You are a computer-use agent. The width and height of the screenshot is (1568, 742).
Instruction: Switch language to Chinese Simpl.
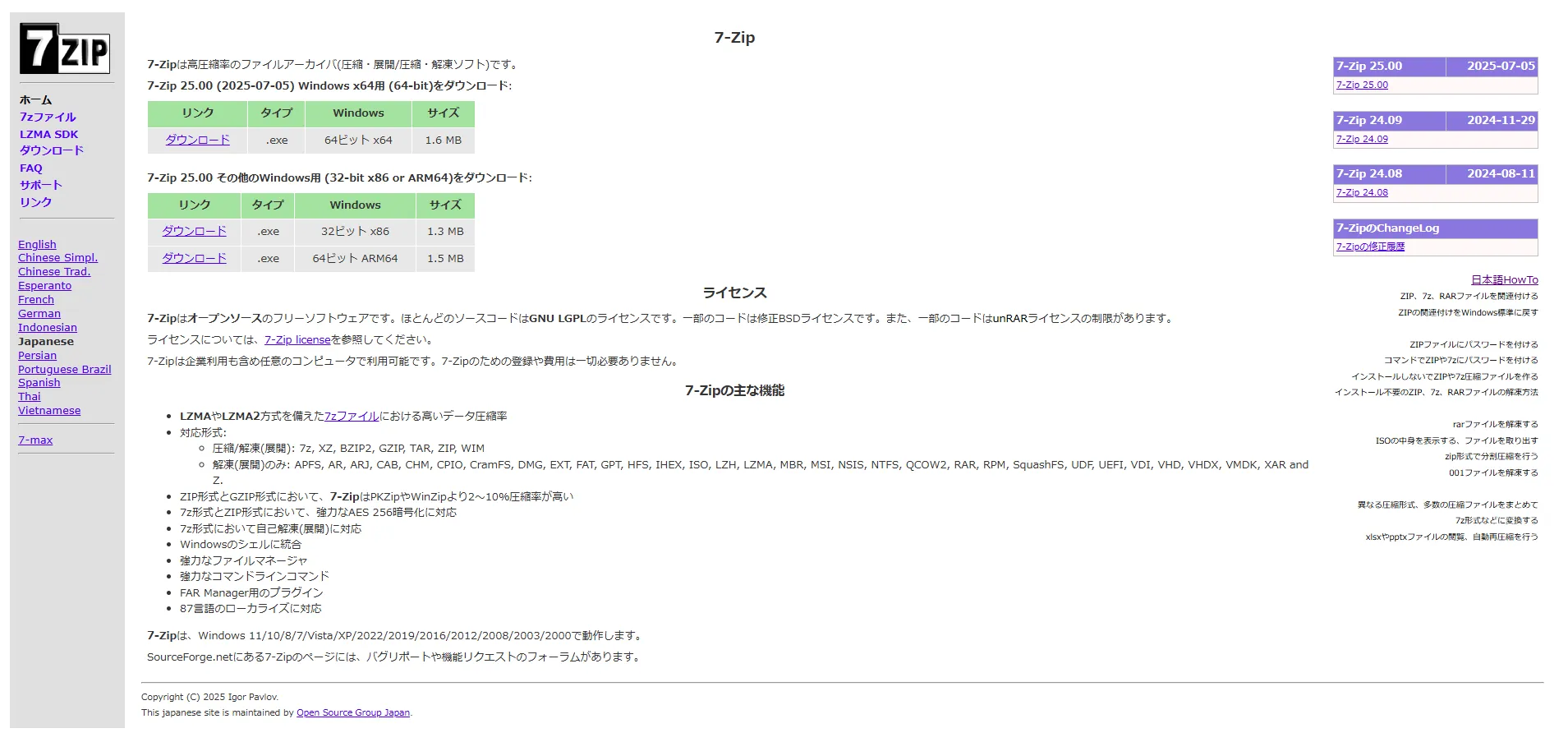click(57, 257)
